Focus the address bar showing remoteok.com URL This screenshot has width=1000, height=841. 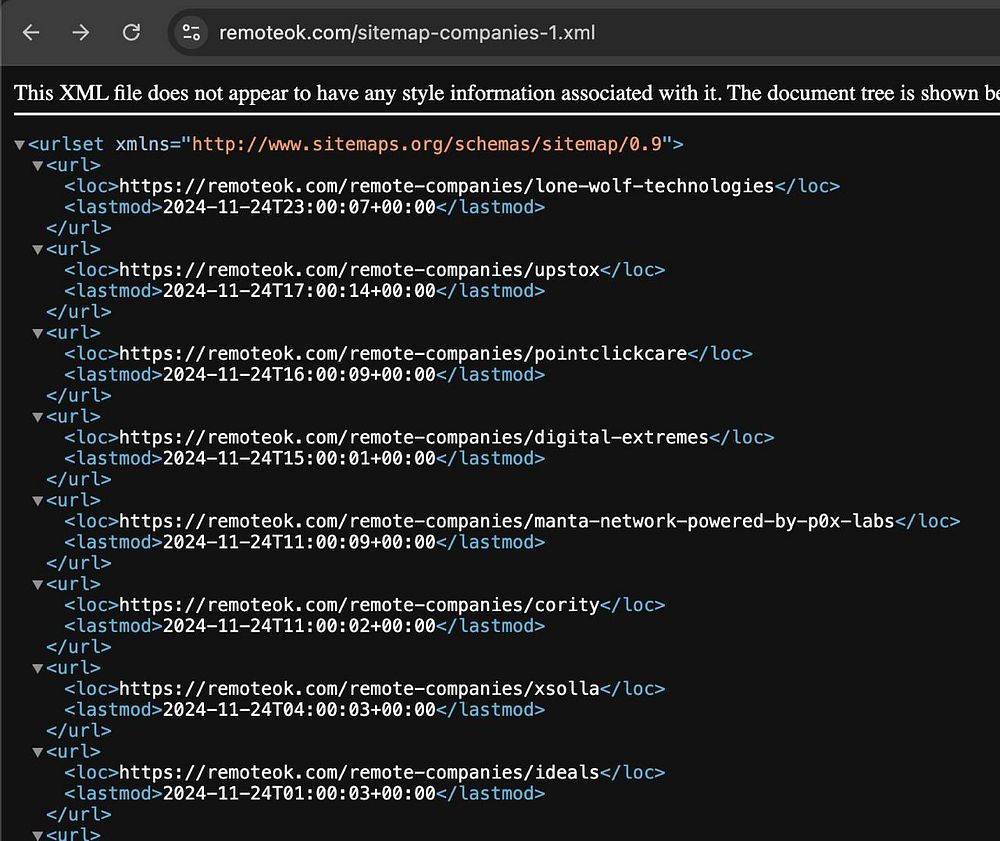[500, 33]
